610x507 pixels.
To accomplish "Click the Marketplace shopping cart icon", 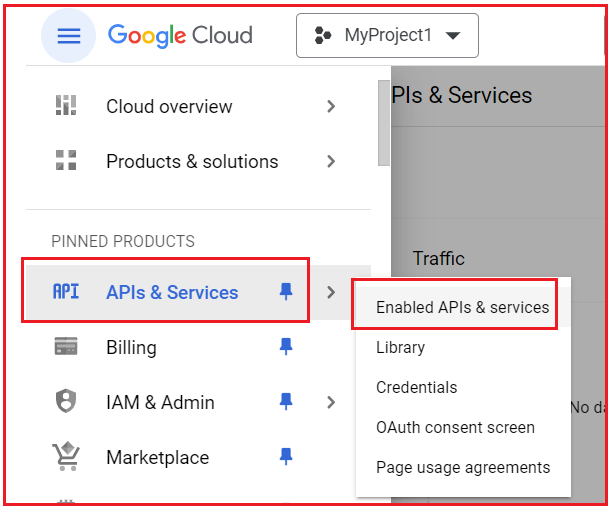I will 66,456.
